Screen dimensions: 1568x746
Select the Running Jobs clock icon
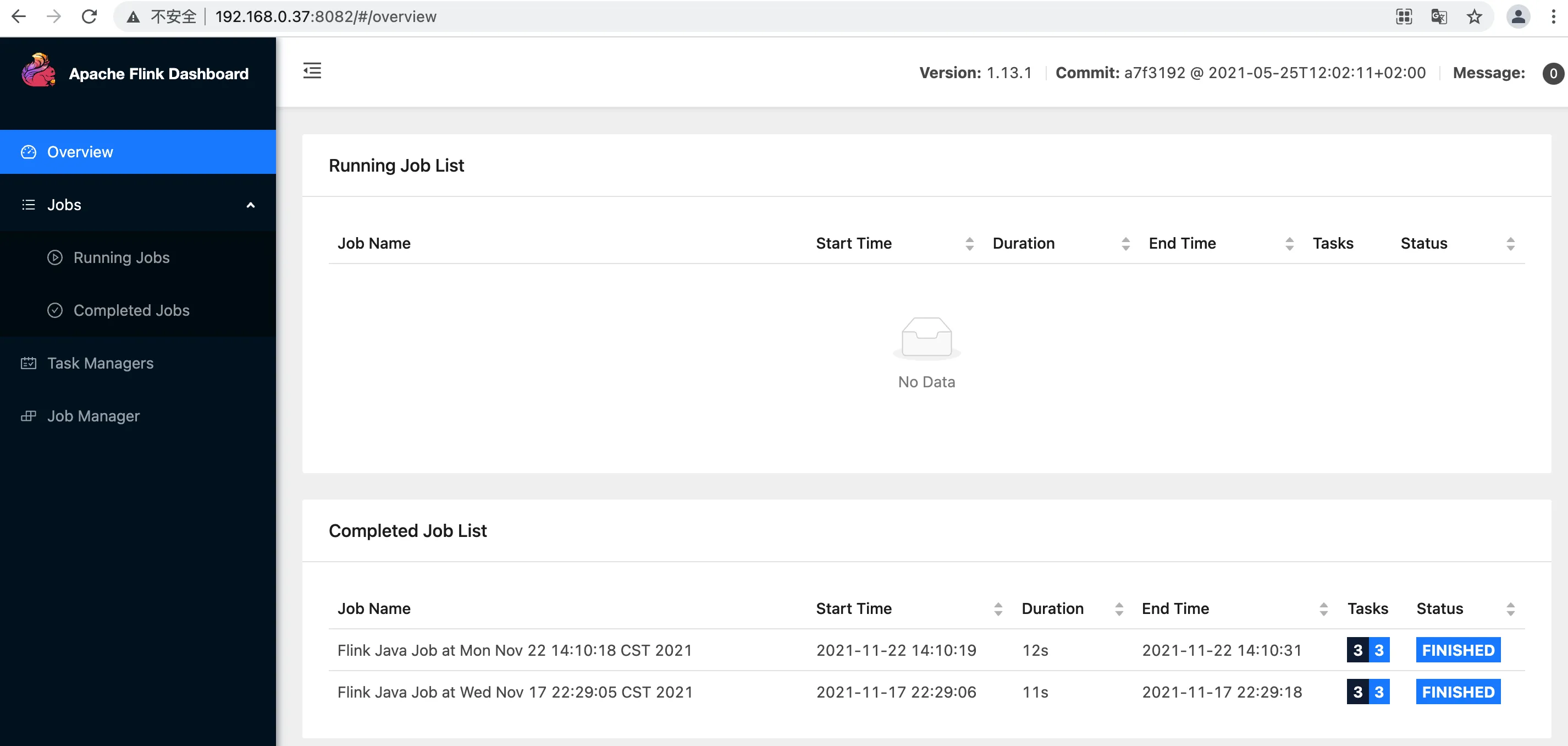(x=56, y=258)
